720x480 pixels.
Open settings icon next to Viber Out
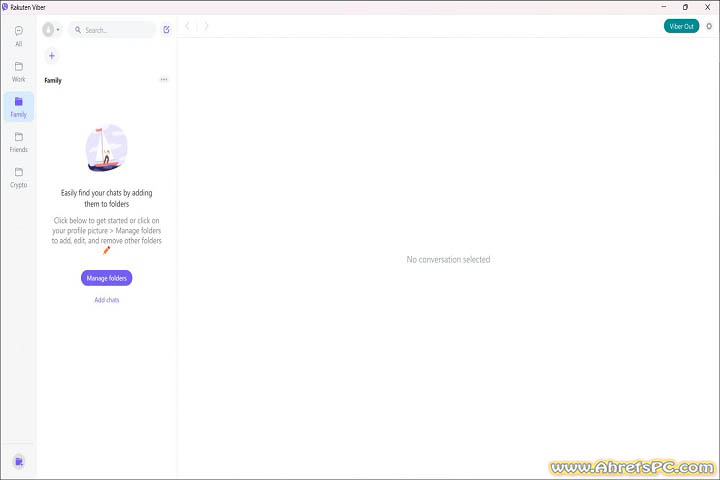click(x=709, y=26)
